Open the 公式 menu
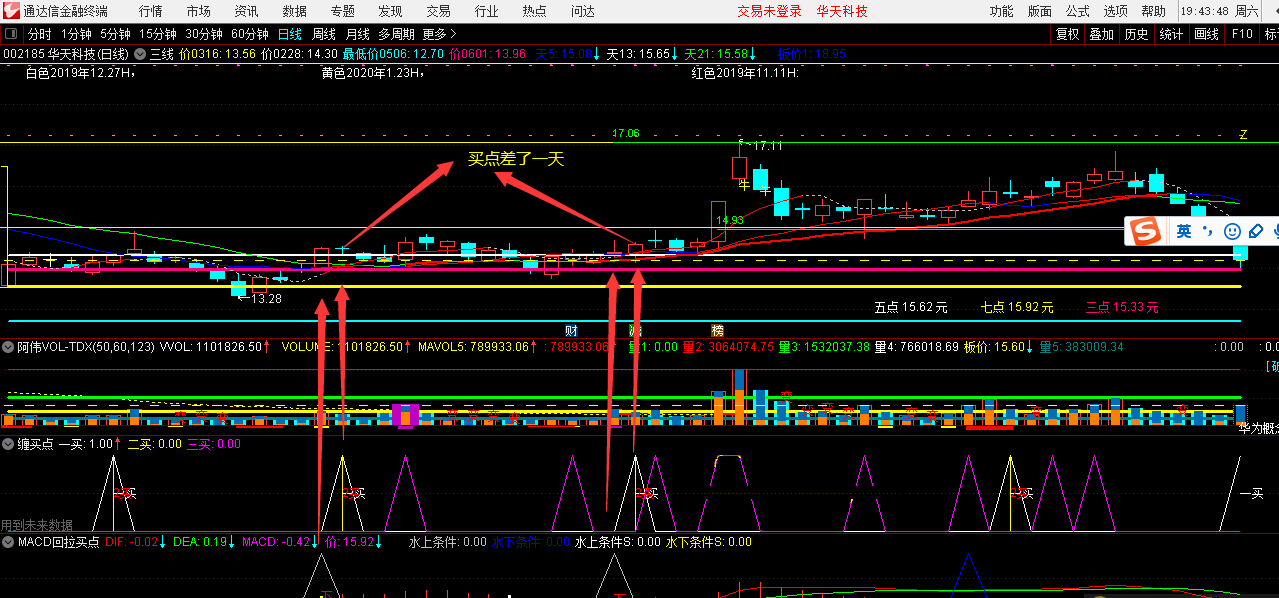The height and width of the screenshot is (598, 1279). tap(1078, 11)
